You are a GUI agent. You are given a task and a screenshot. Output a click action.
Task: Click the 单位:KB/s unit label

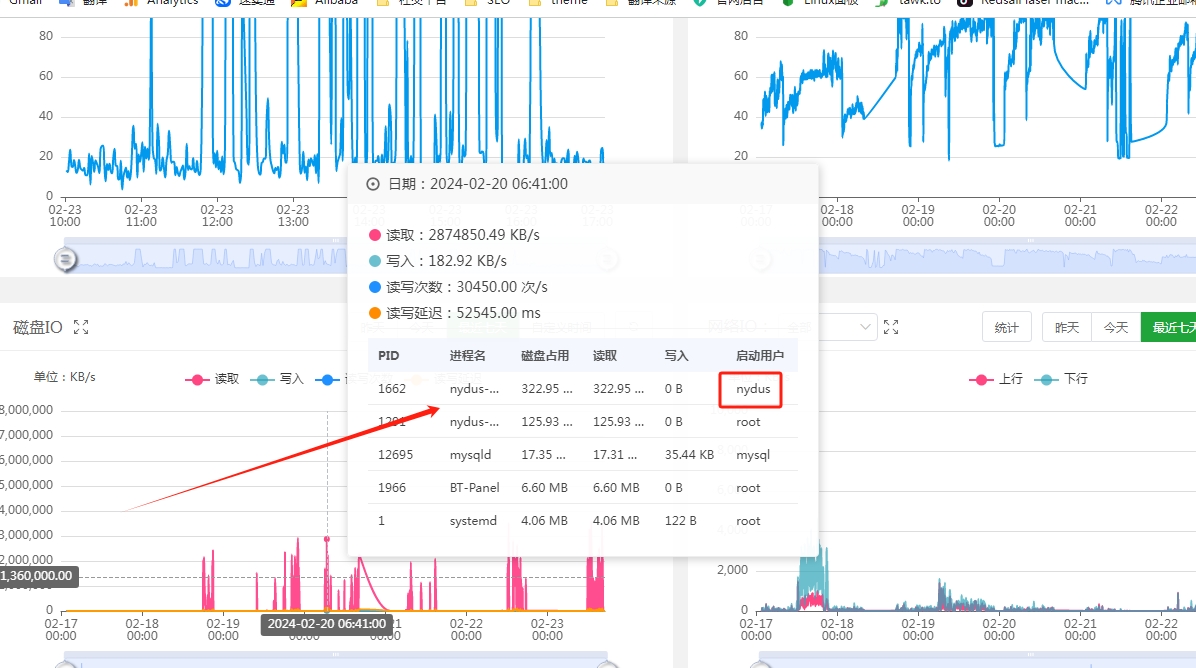(x=64, y=377)
